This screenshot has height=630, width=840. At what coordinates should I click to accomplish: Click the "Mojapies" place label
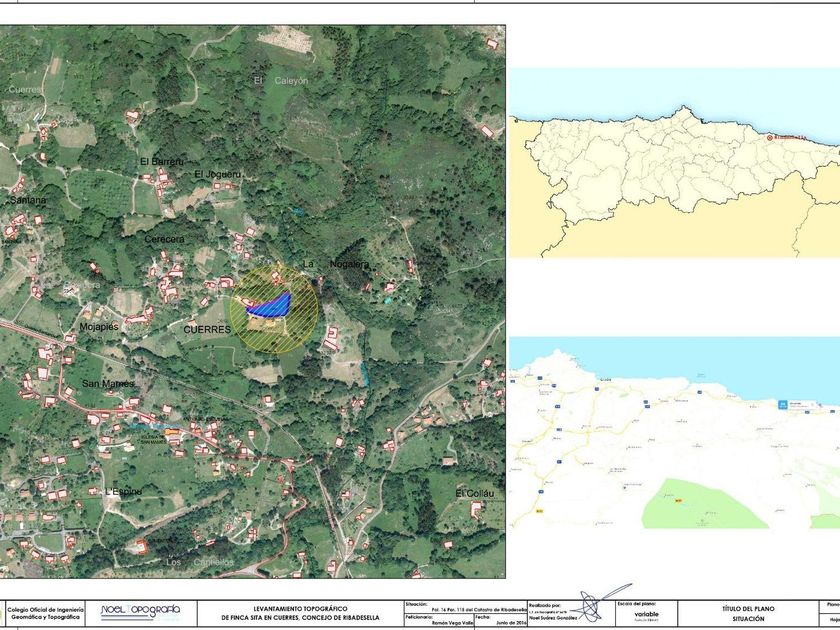pyautogui.click(x=99, y=326)
